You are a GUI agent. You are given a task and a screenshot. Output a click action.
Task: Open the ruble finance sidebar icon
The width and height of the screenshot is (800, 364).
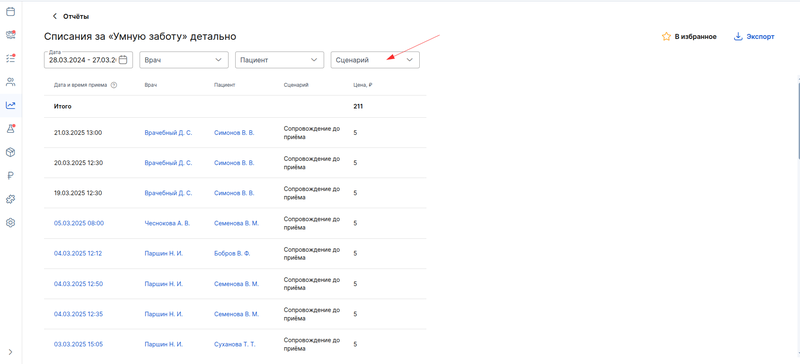pyautogui.click(x=10, y=176)
